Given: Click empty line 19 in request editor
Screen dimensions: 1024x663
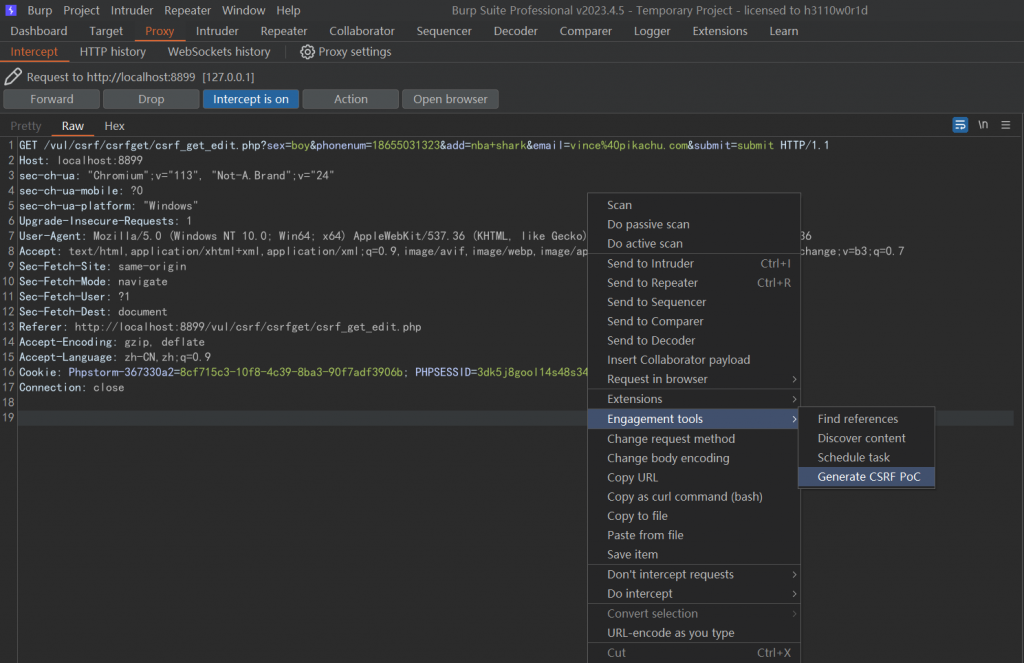Looking at the screenshot, I should pyautogui.click(x=300, y=418).
